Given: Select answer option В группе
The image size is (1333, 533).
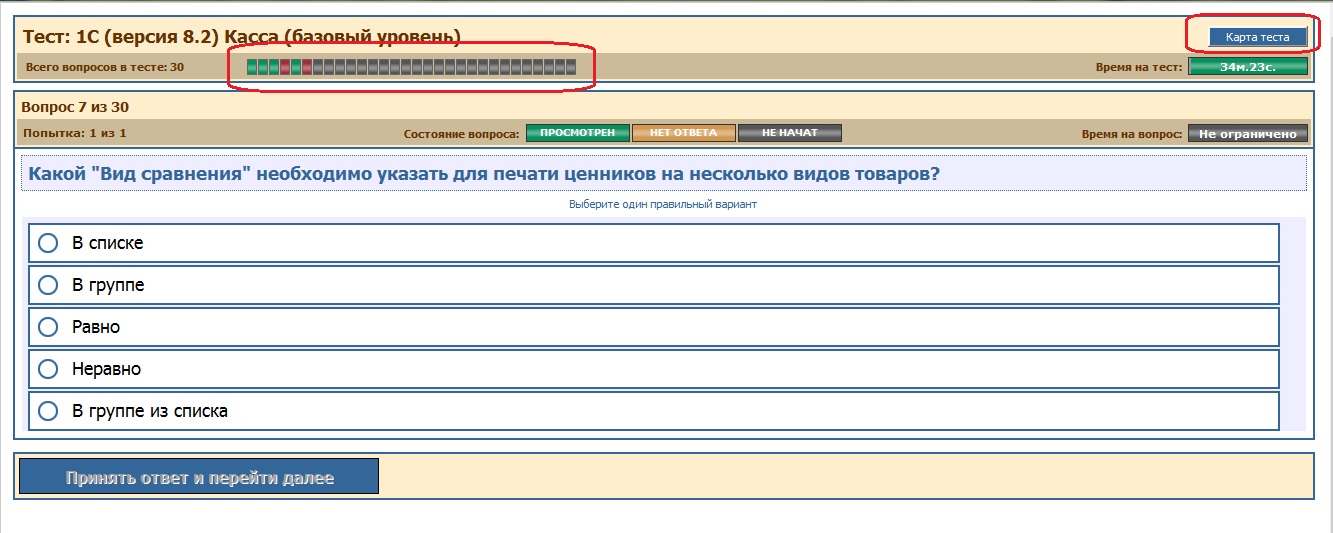Looking at the screenshot, I should pos(654,285).
